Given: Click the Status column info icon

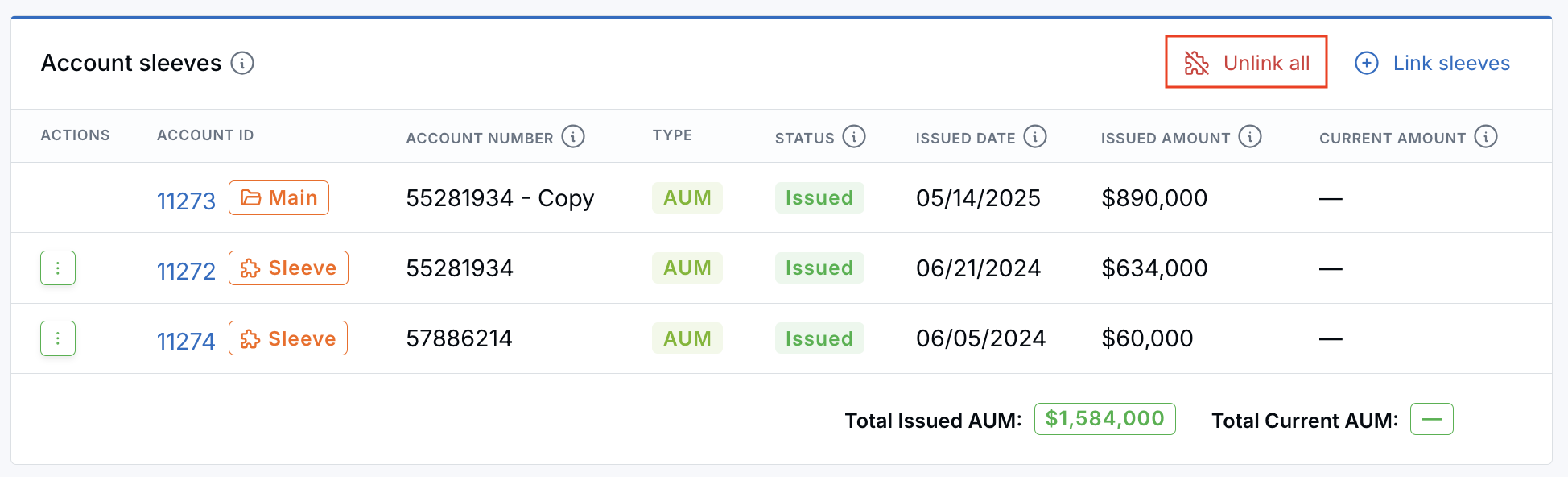Looking at the screenshot, I should point(854,136).
